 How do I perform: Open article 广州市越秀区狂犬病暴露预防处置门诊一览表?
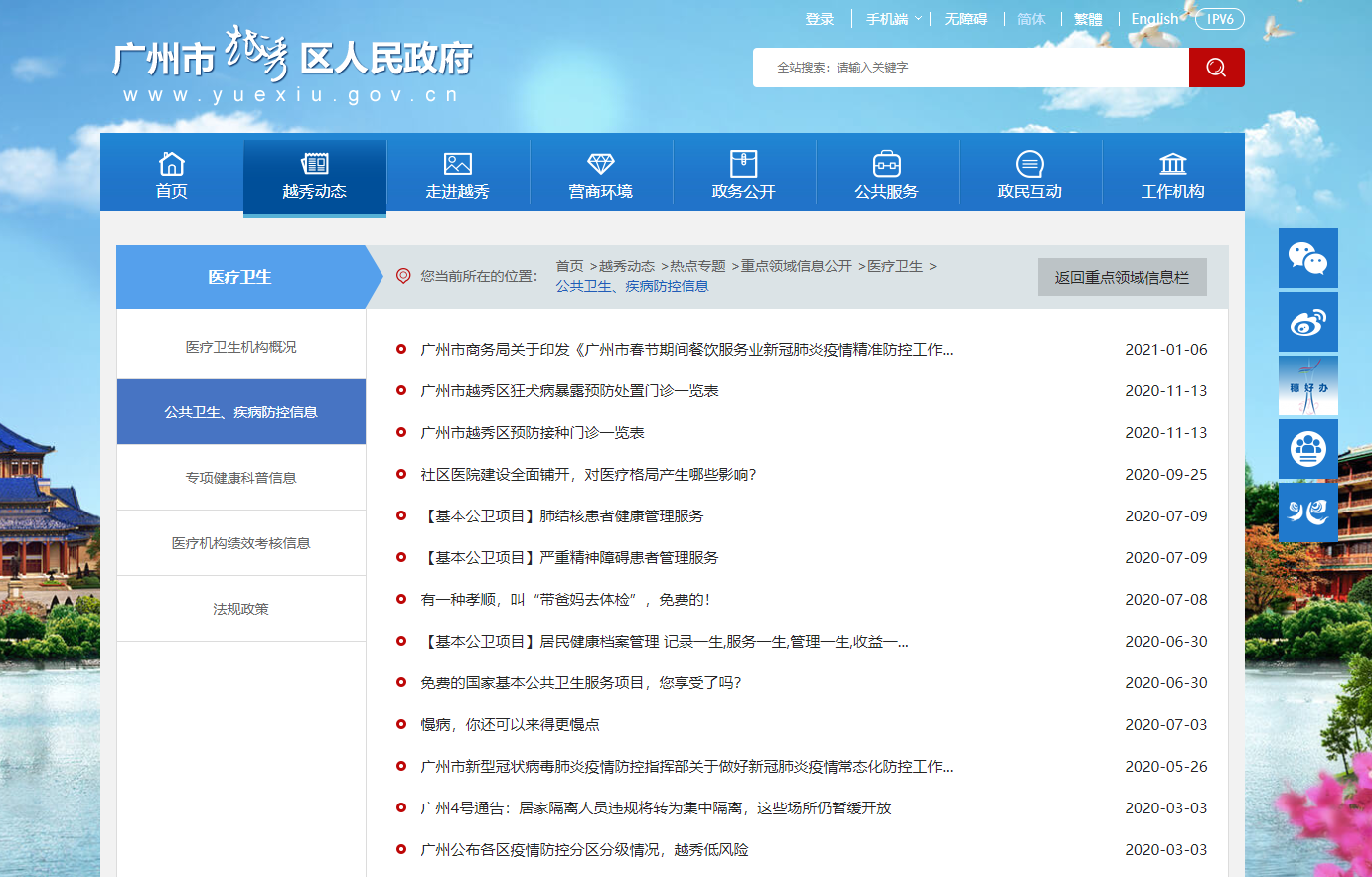[569, 391]
